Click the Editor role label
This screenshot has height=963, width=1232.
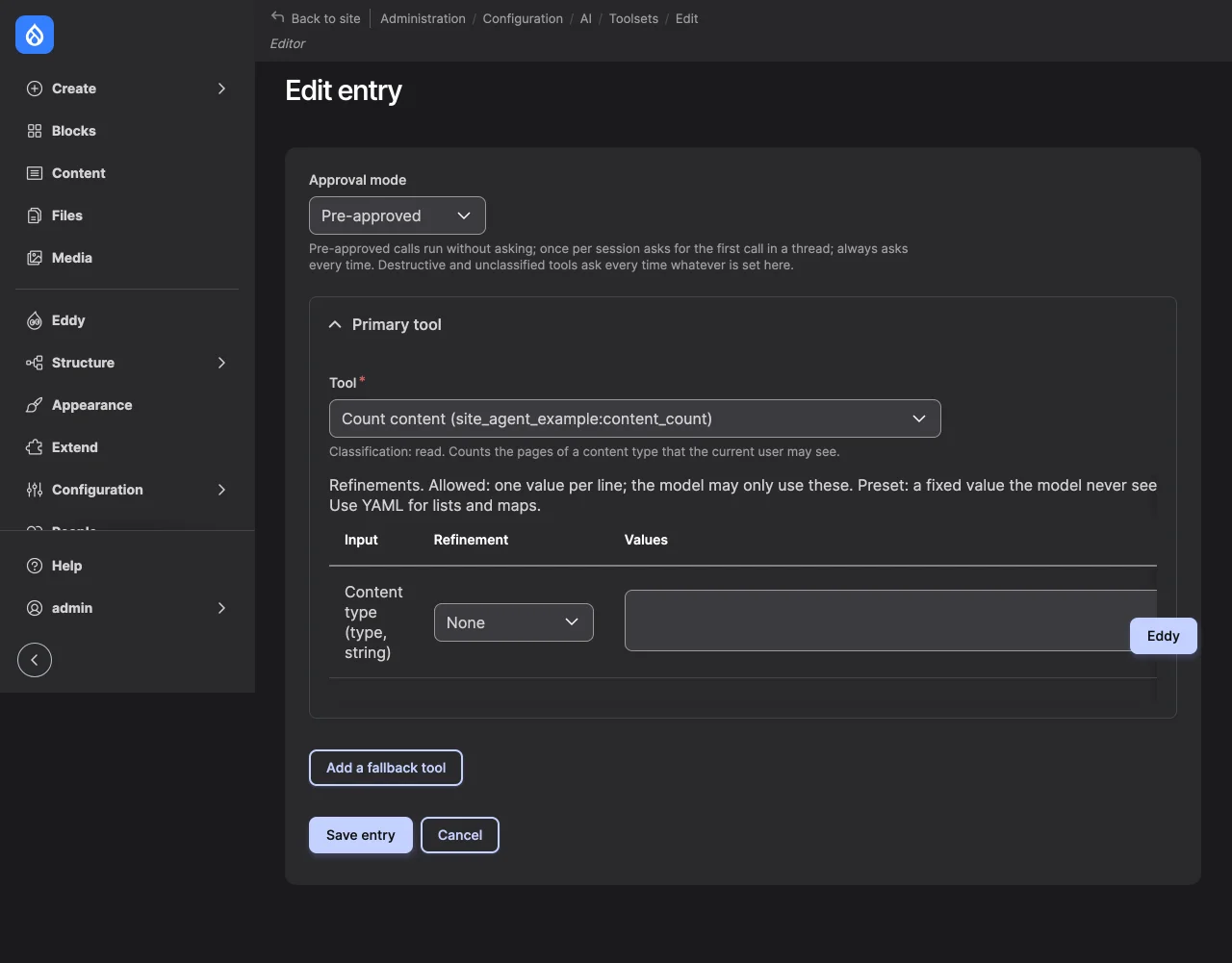[288, 43]
